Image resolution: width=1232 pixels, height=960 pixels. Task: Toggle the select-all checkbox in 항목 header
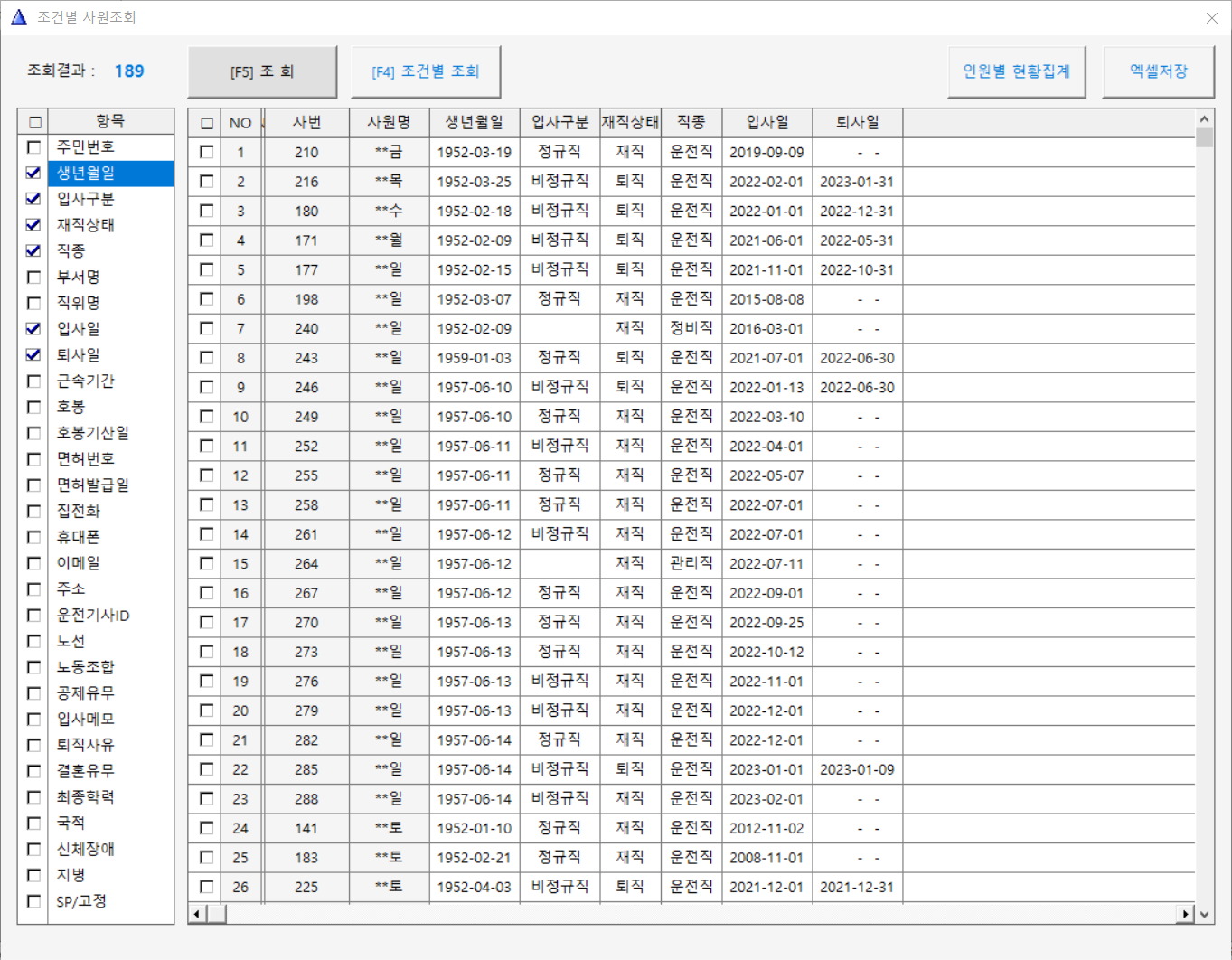pos(34,122)
